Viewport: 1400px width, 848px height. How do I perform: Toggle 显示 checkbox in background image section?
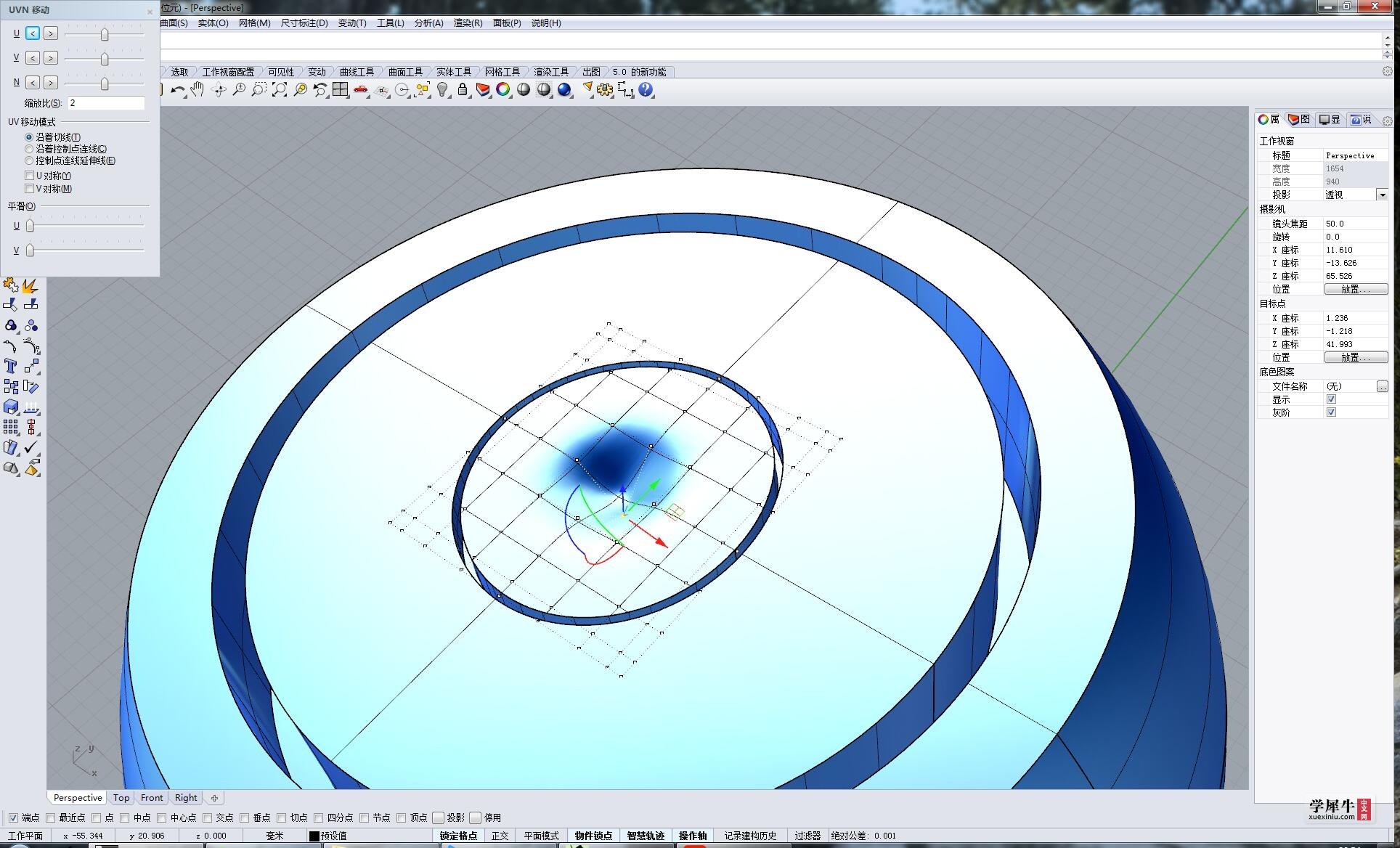(x=1331, y=399)
